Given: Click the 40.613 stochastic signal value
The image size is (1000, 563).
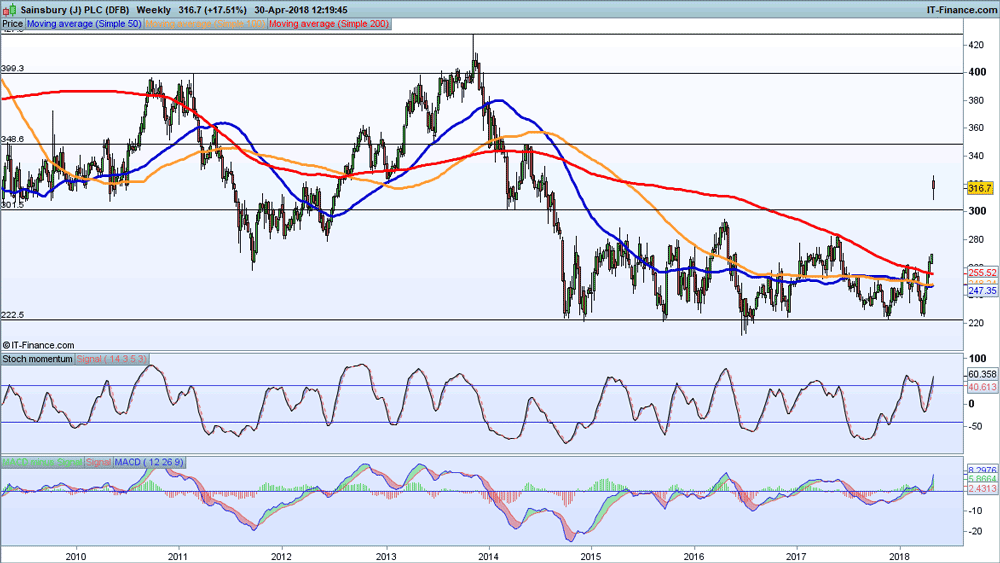Looking at the screenshot, I should coord(982,387).
